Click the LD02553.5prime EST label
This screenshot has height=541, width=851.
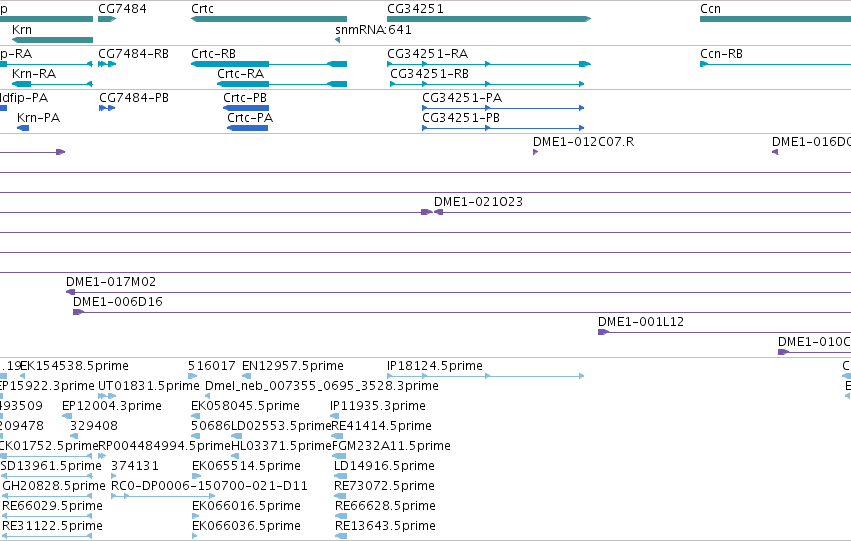pyautogui.click(x=281, y=426)
